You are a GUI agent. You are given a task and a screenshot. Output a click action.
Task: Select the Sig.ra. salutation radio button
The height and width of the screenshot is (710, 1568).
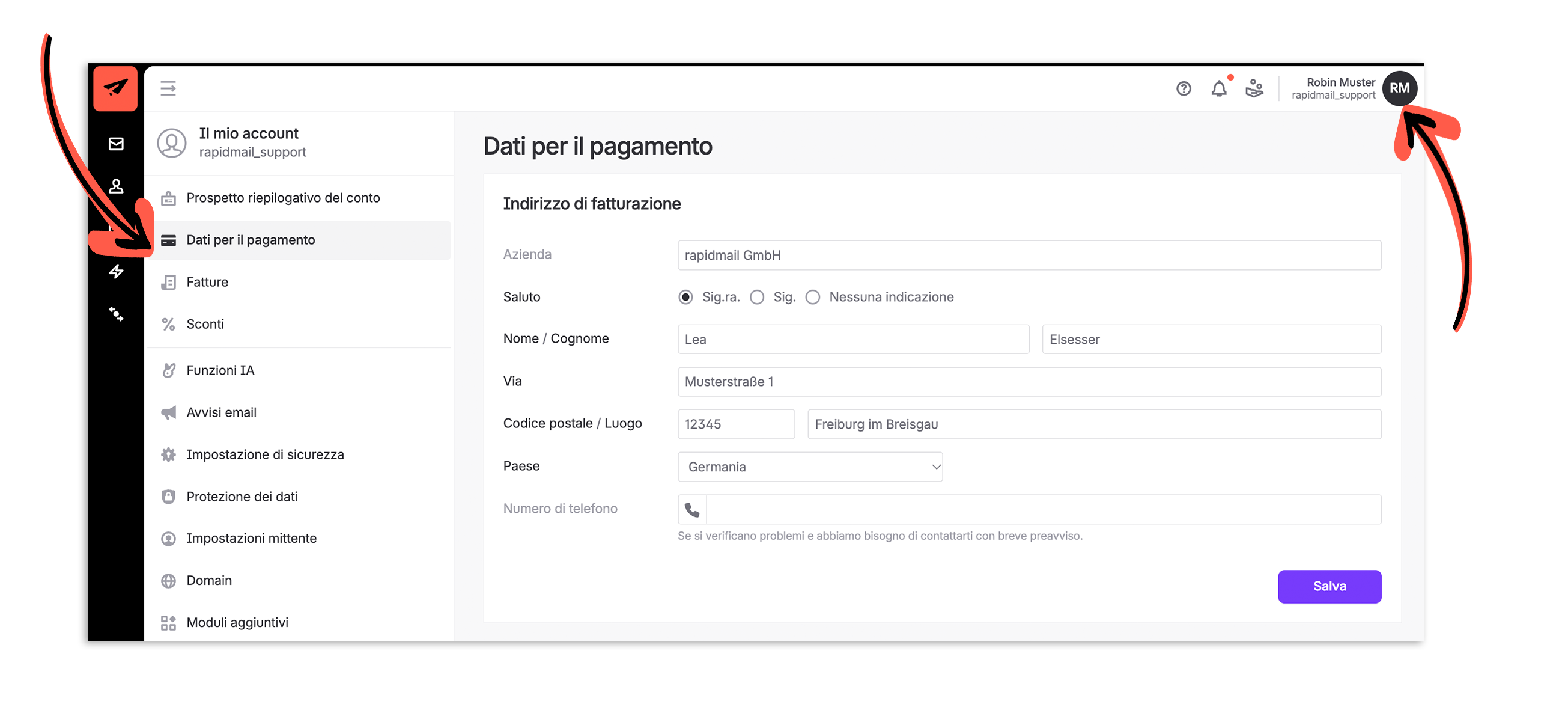685,297
